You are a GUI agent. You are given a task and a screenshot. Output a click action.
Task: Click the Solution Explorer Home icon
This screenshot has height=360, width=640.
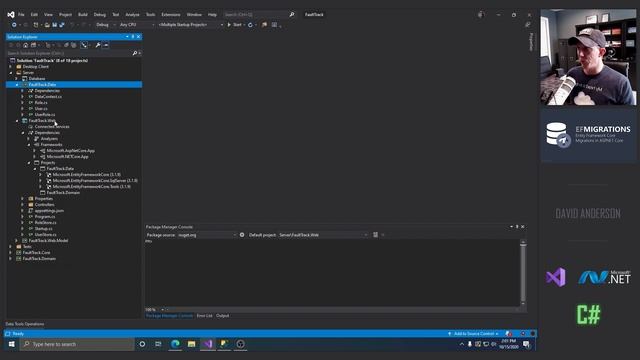(25, 45)
